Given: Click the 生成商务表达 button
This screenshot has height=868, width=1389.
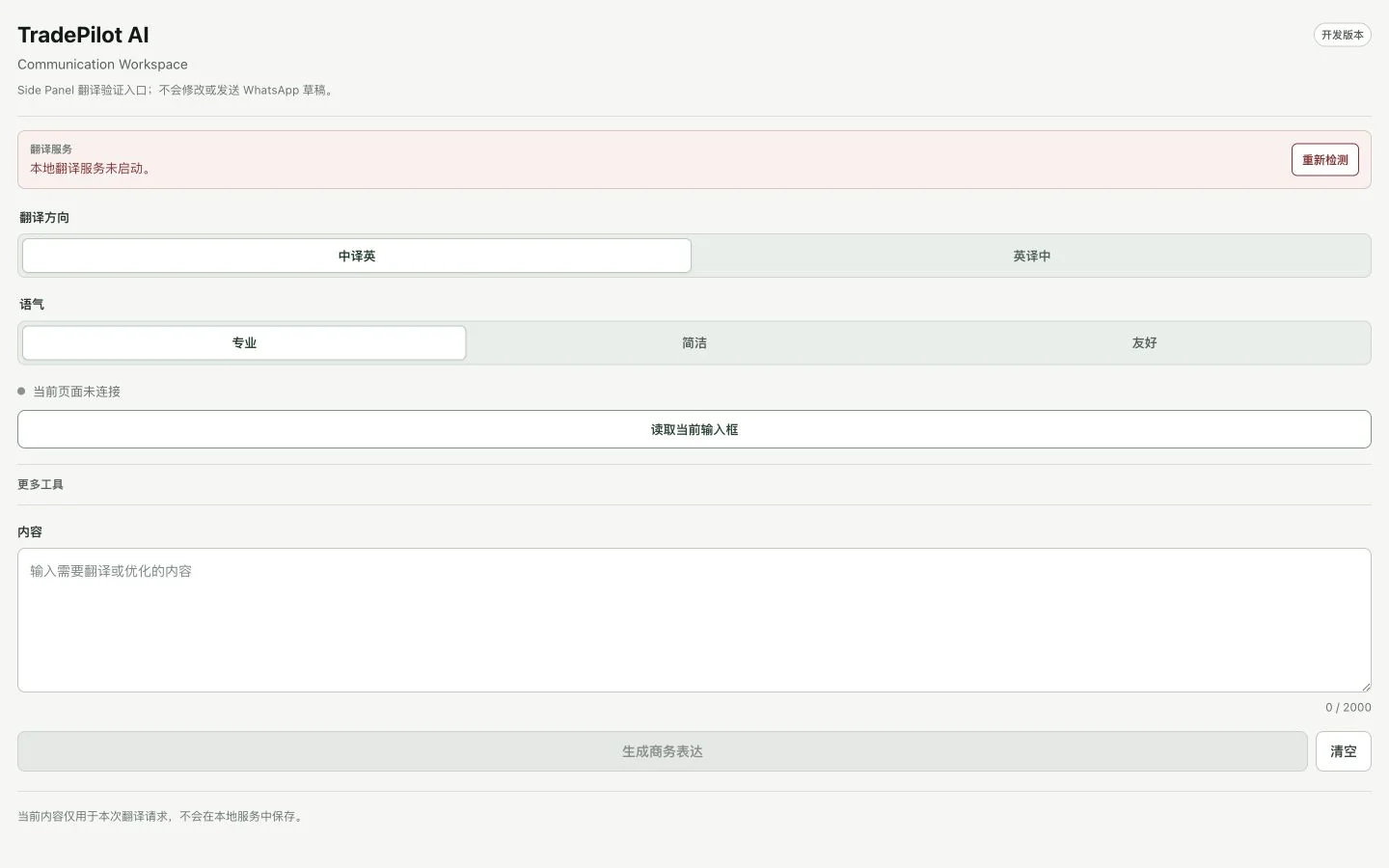Looking at the screenshot, I should coord(663,751).
